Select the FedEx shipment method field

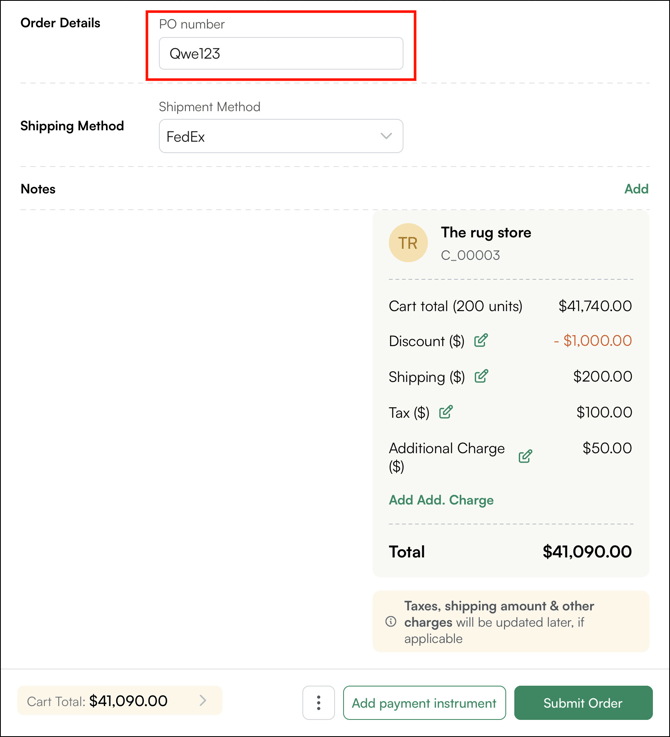click(270, 137)
